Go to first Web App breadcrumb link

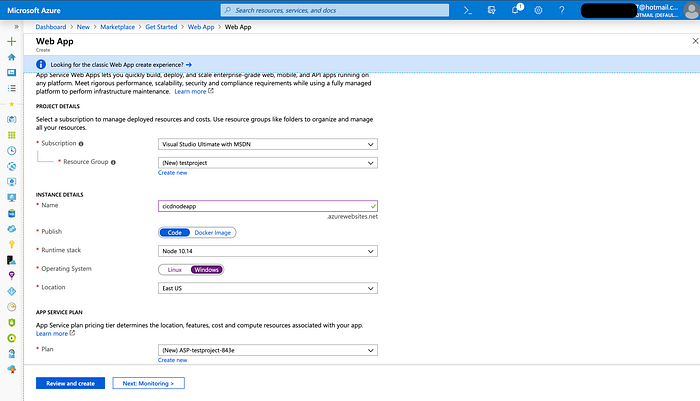tap(201, 27)
